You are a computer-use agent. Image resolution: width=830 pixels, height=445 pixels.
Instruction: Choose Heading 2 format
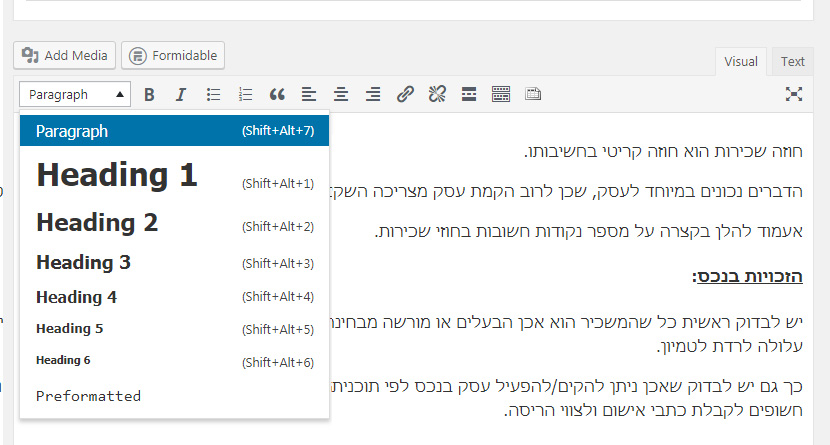pos(175,223)
